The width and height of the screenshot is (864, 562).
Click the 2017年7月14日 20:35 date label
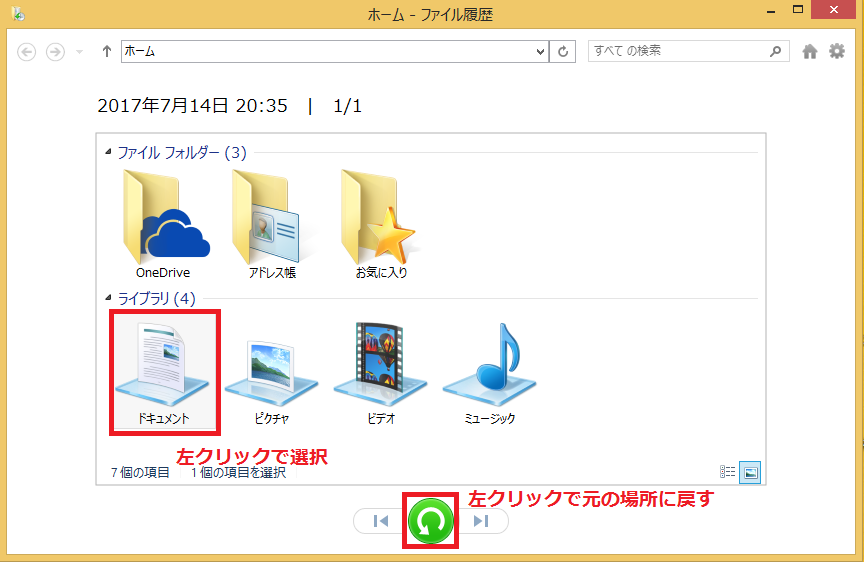(x=192, y=106)
